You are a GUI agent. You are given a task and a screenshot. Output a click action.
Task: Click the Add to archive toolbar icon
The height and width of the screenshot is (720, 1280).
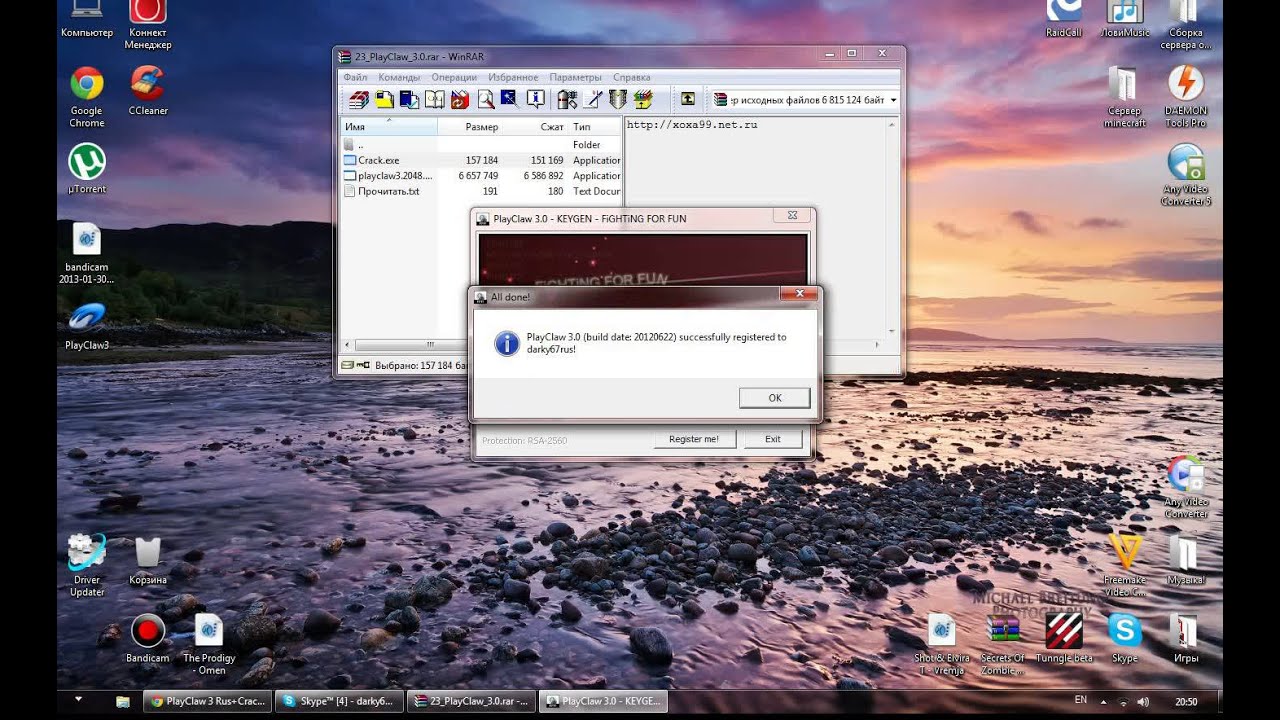click(358, 99)
